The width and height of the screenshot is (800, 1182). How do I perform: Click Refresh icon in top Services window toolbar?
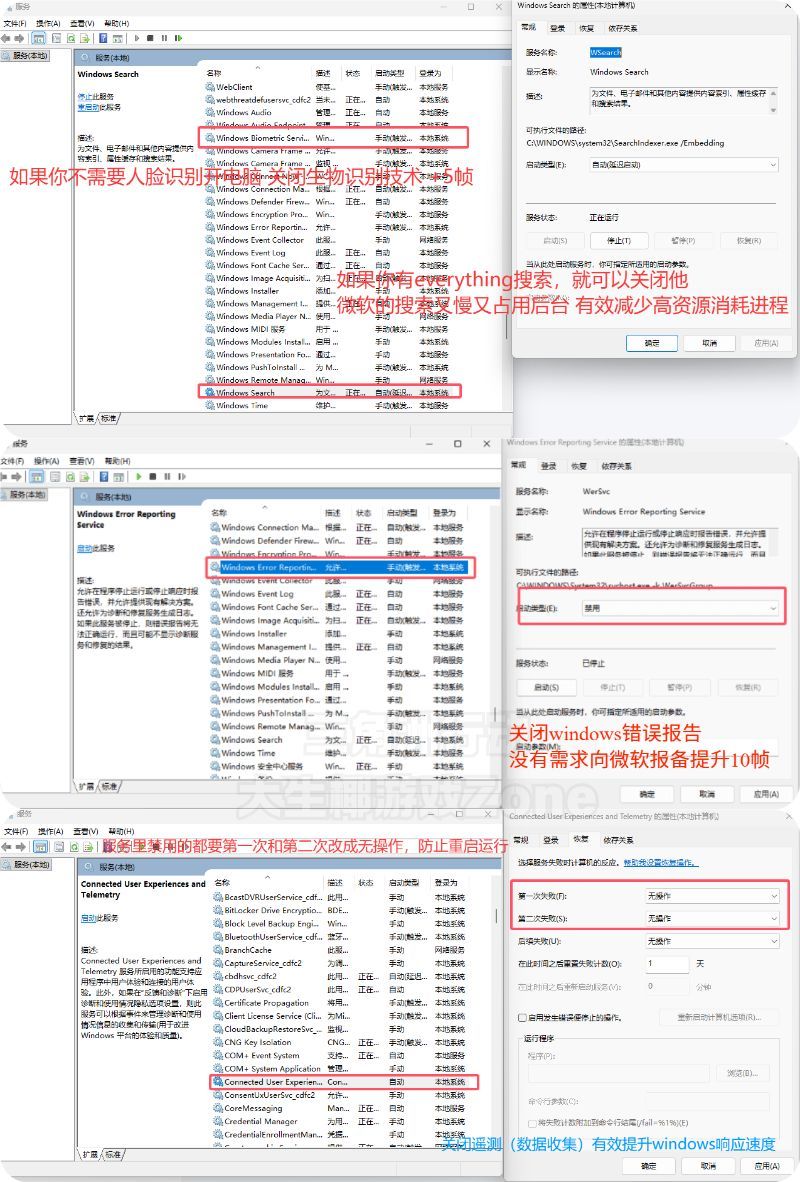pyautogui.click(x=72, y=38)
